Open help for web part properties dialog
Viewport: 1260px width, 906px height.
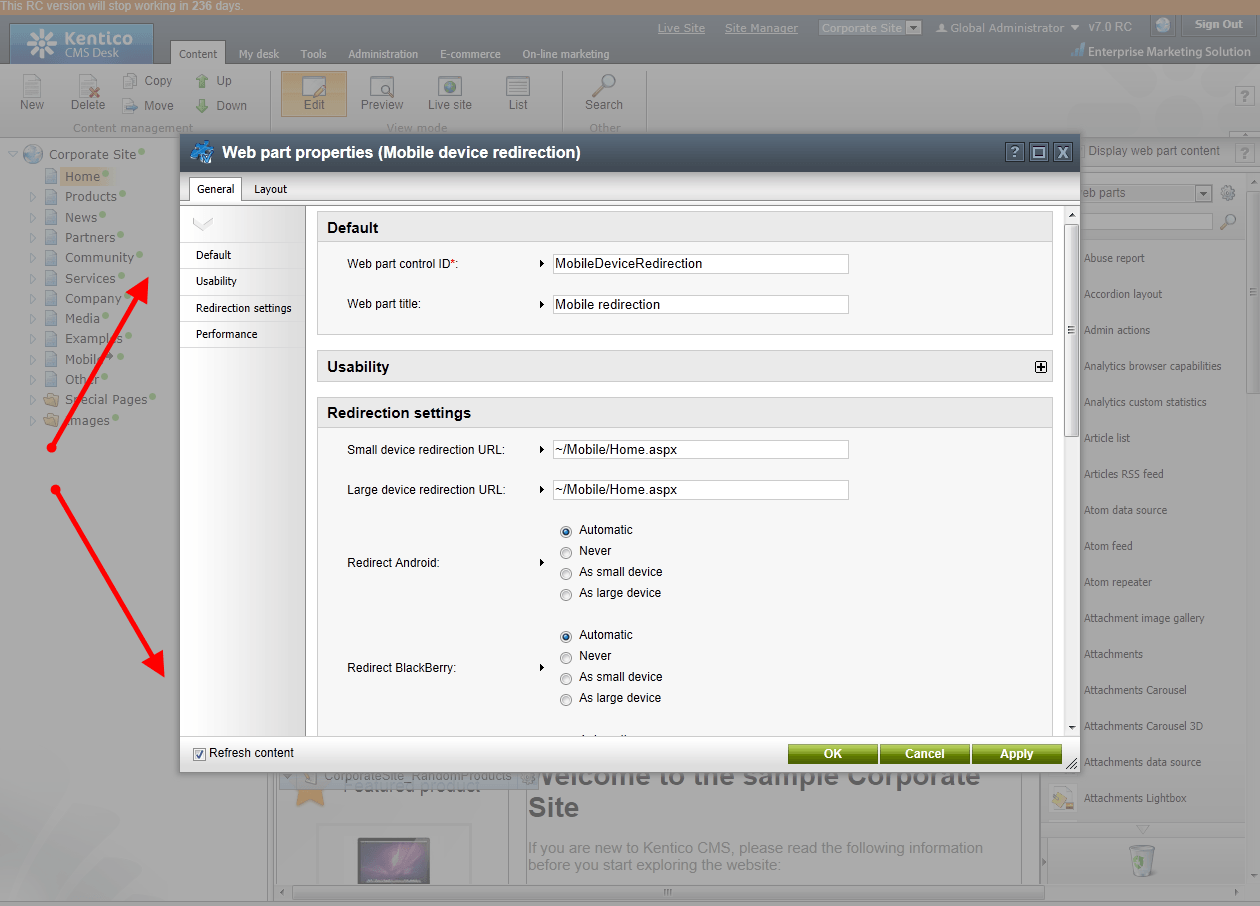pos(1015,152)
